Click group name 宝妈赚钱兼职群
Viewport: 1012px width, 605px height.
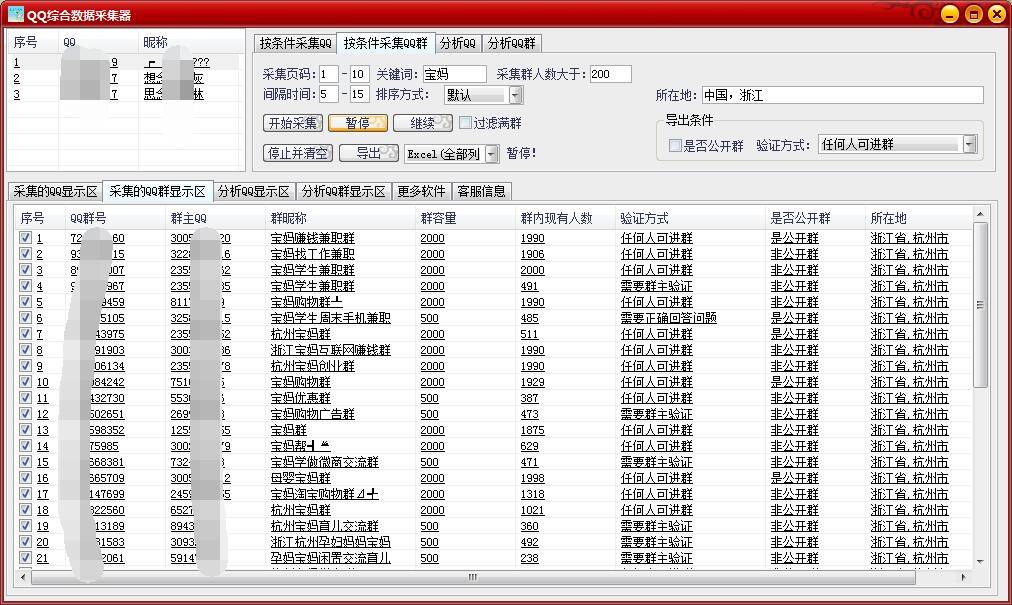(x=312, y=238)
